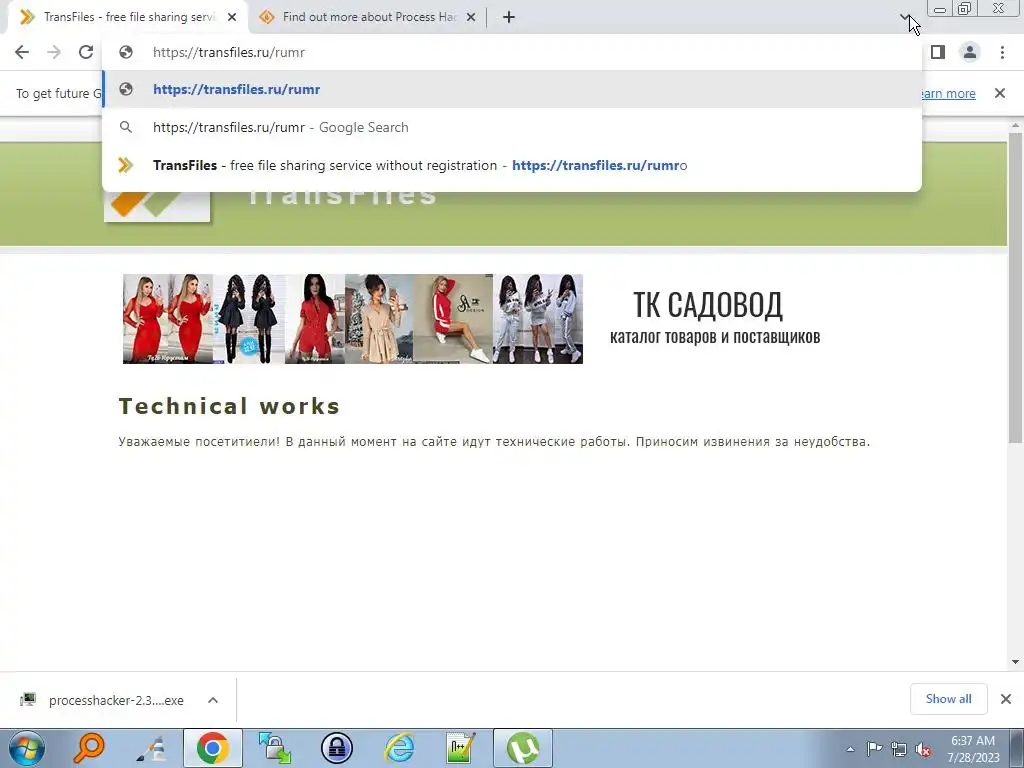
Task: Open the file transfer lock app in the taskbar
Action: [x=274, y=748]
